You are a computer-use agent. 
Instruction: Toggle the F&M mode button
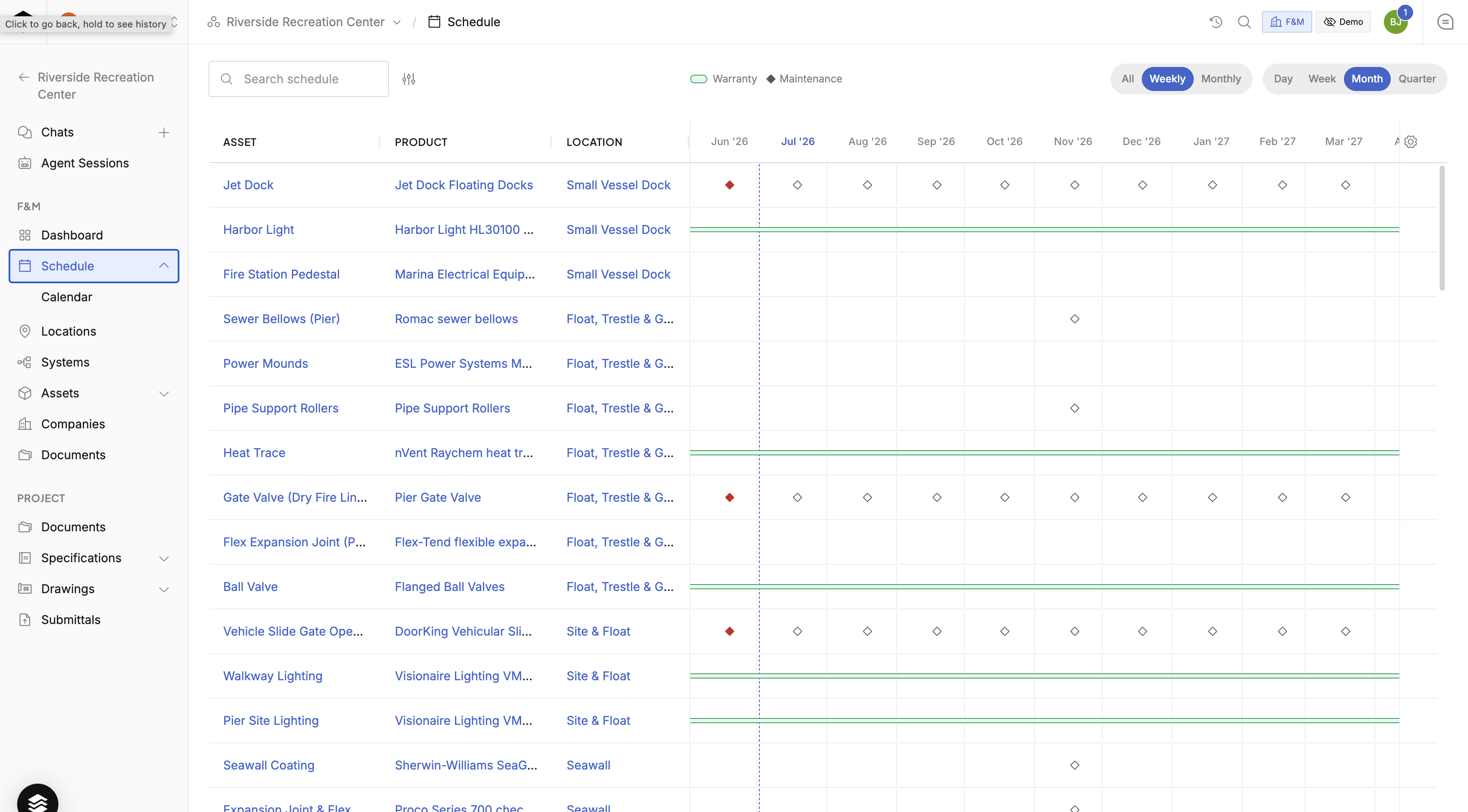[1287, 21]
